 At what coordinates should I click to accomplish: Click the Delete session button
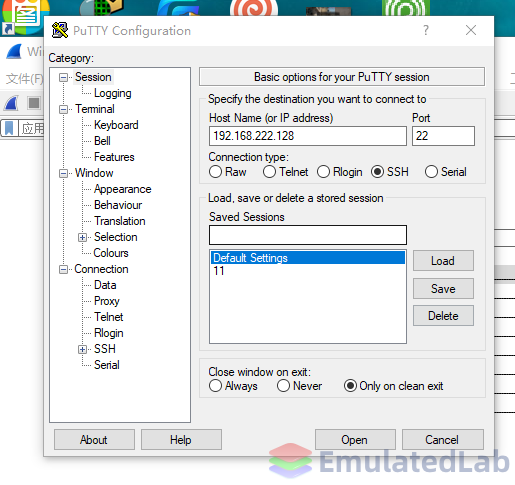[x=443, y=316]
